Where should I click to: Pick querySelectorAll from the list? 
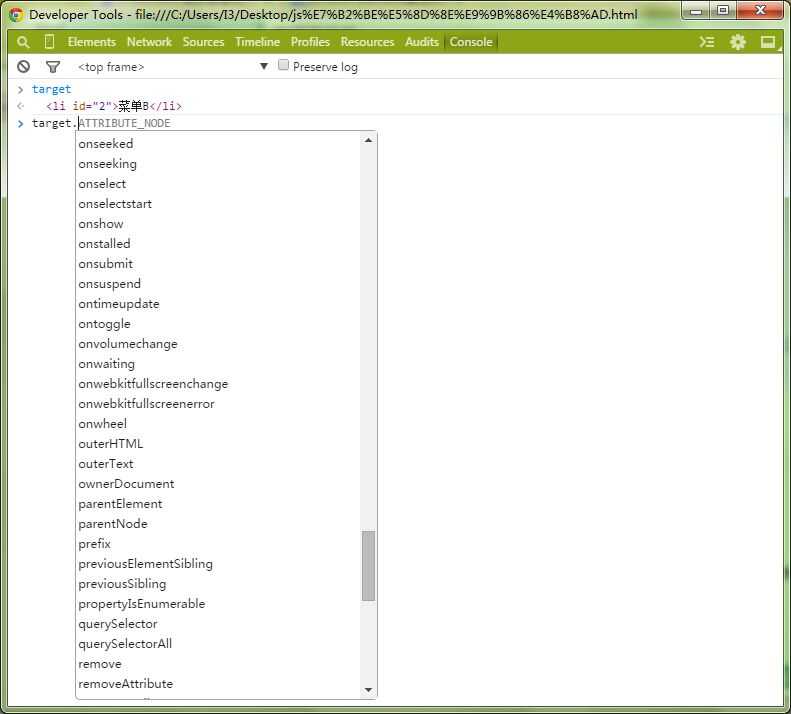[x=125, y=644]
